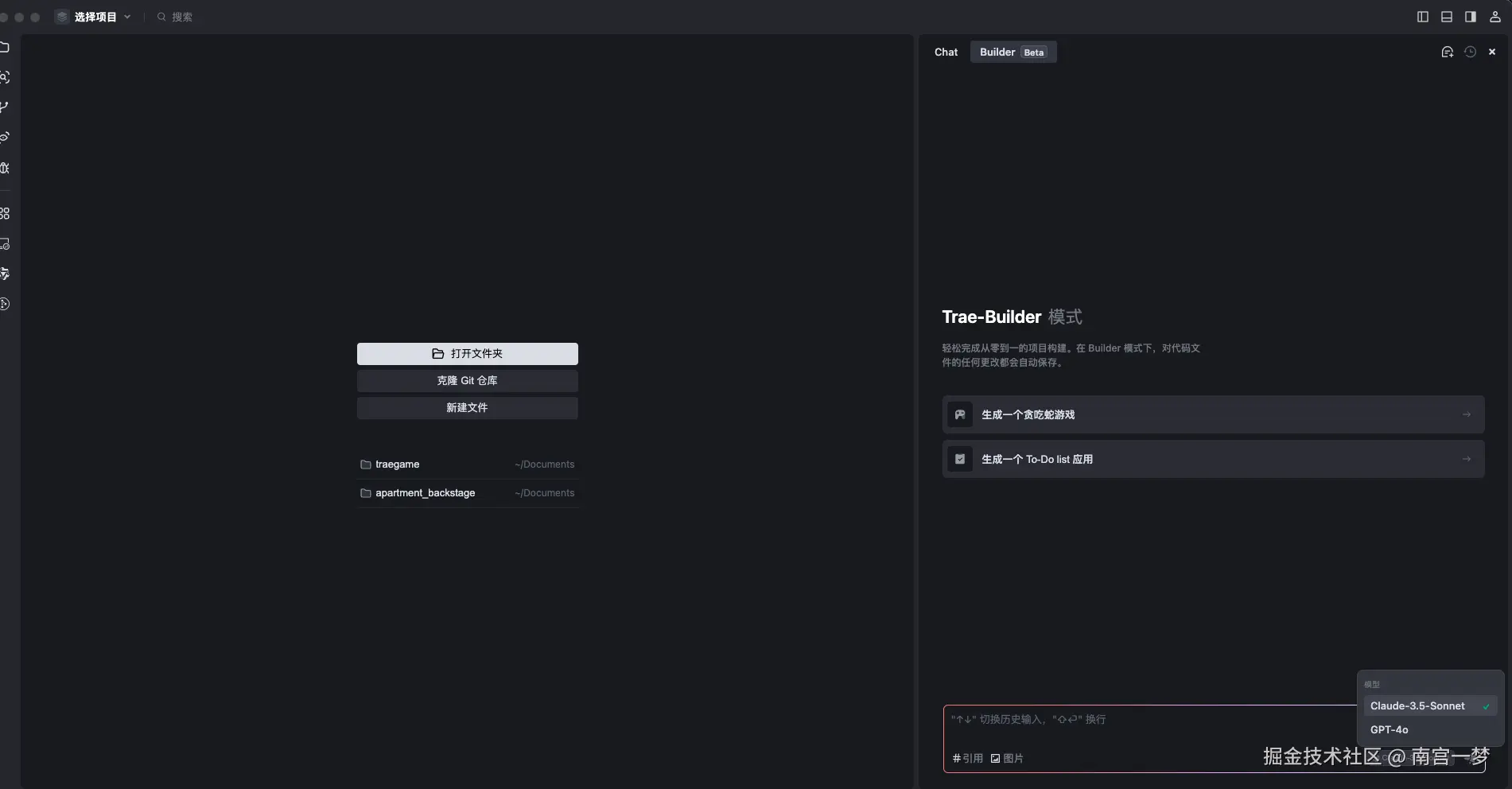
Task: Click the 克隆 Git 仓库 button
Action: point(467,380)
